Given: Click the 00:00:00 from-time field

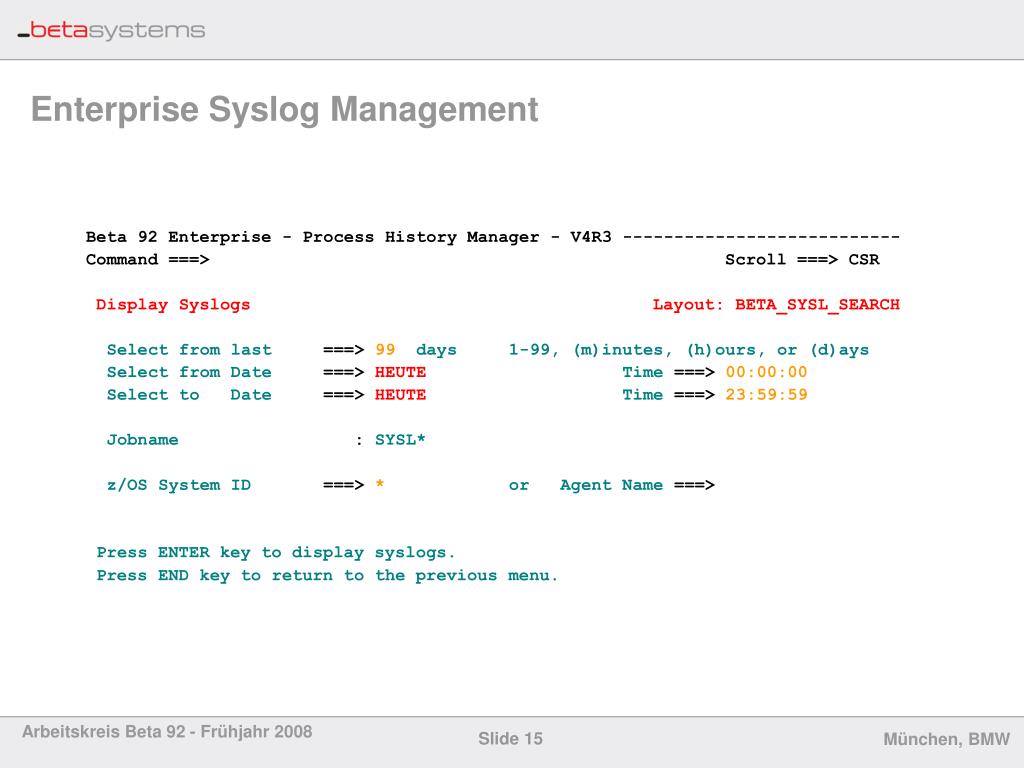Looking at the screenshot, I should (x=766, y=372).
